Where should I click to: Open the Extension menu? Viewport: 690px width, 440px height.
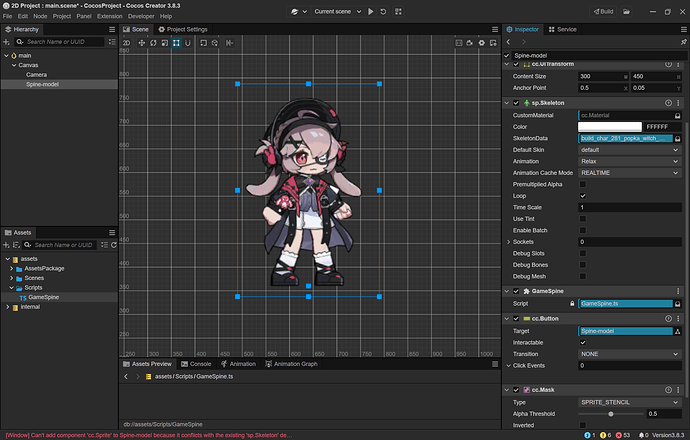[110, 17]
